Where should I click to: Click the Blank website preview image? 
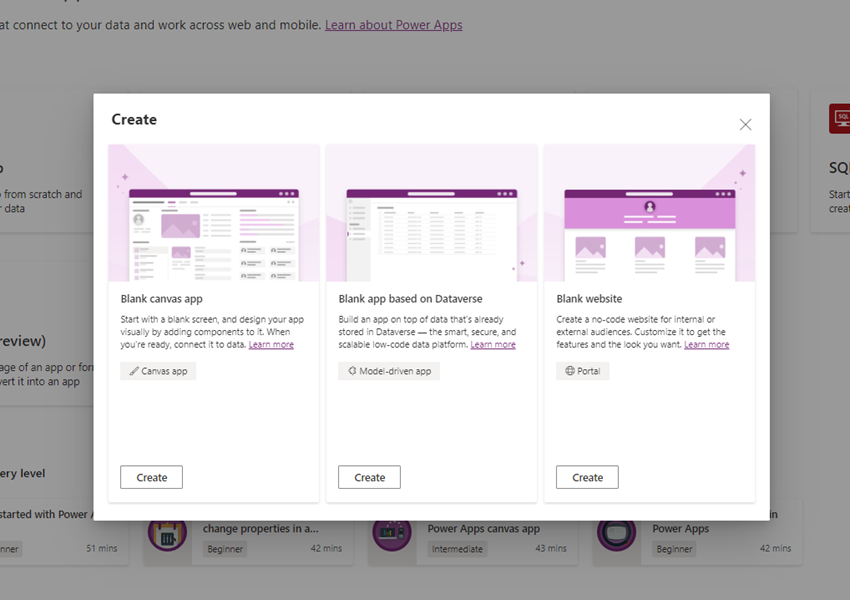tap(650, 214)
